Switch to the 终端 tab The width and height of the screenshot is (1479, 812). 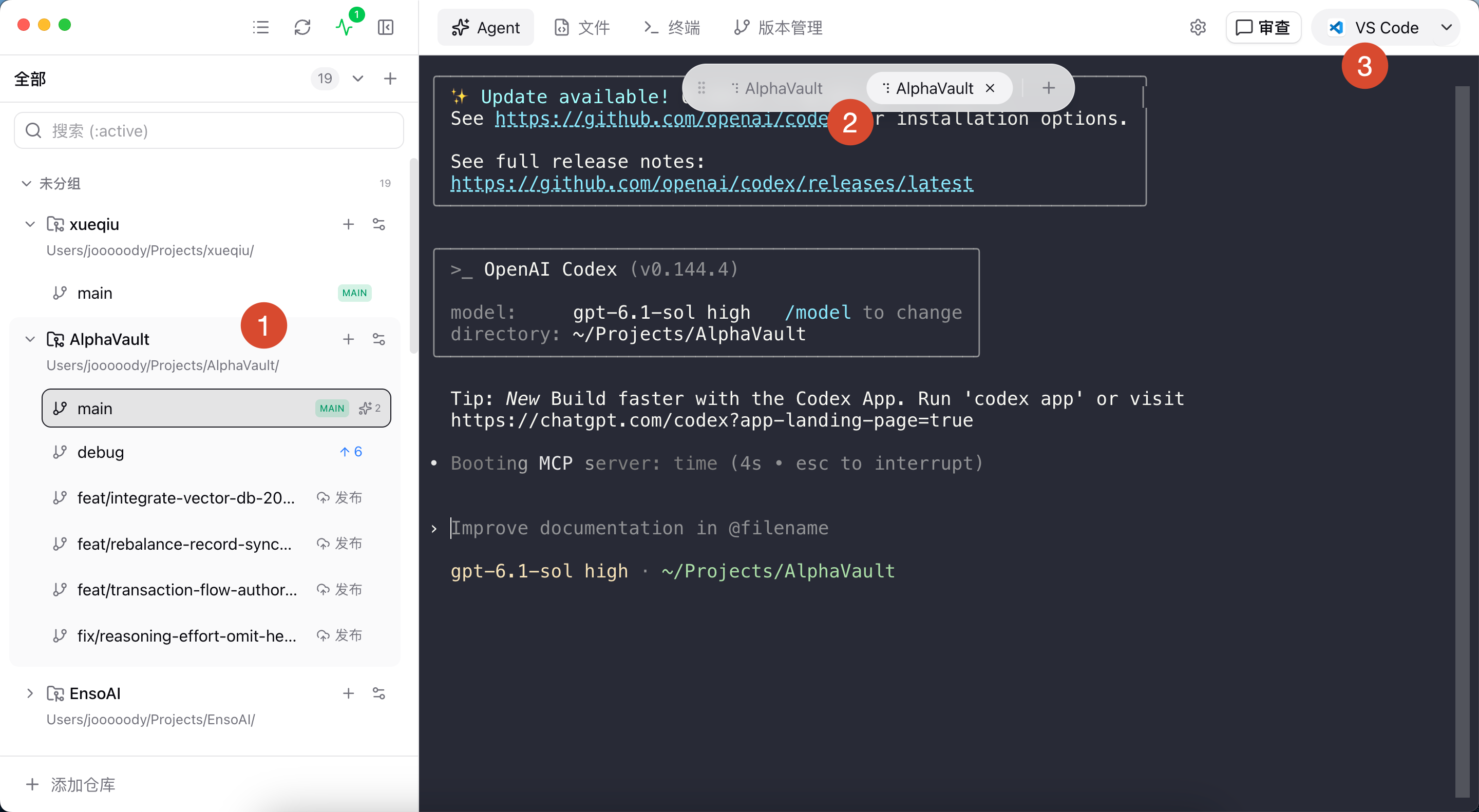pos(672,27)
